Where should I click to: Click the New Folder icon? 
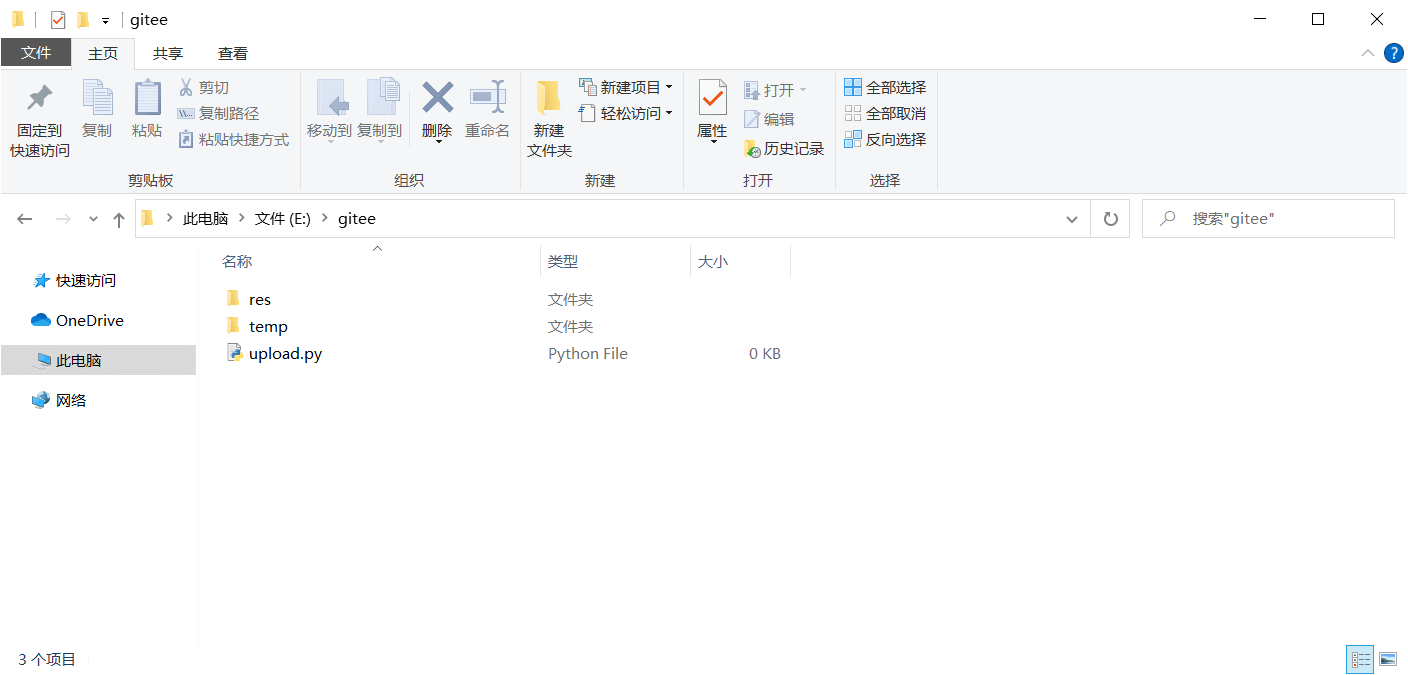[548, 98]
